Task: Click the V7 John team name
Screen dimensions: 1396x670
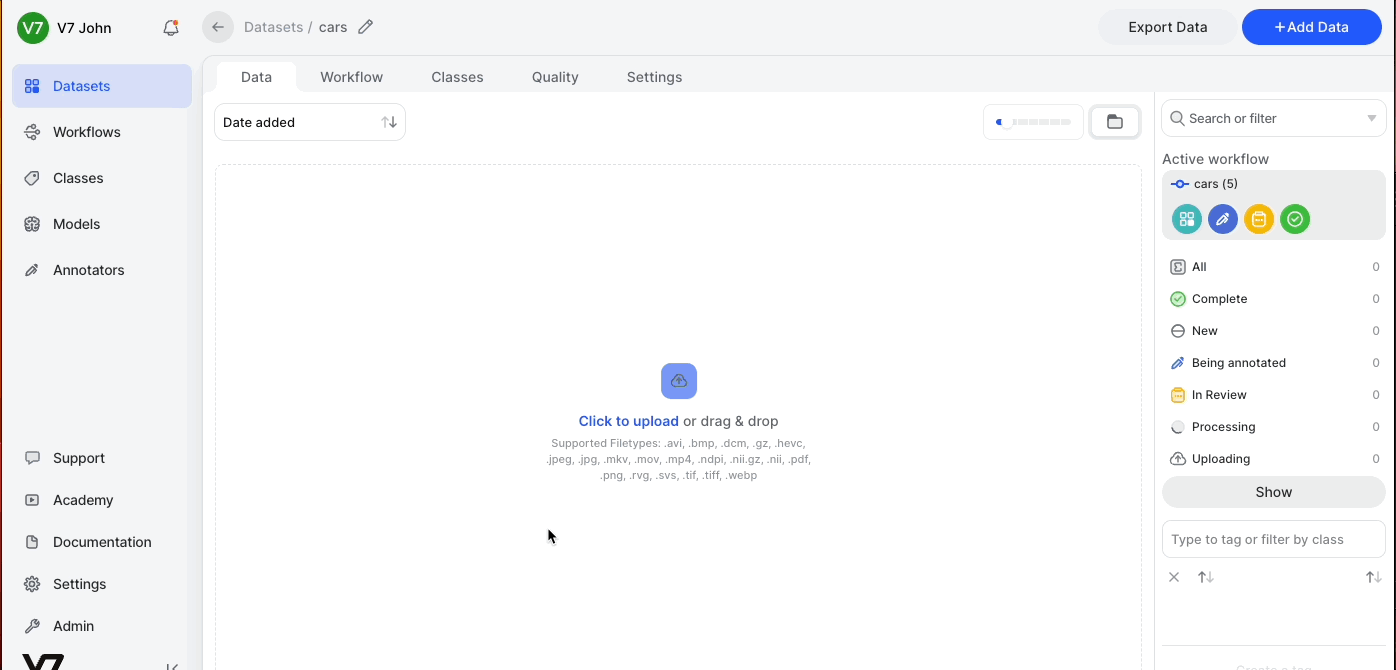Action: click(84, 28)
